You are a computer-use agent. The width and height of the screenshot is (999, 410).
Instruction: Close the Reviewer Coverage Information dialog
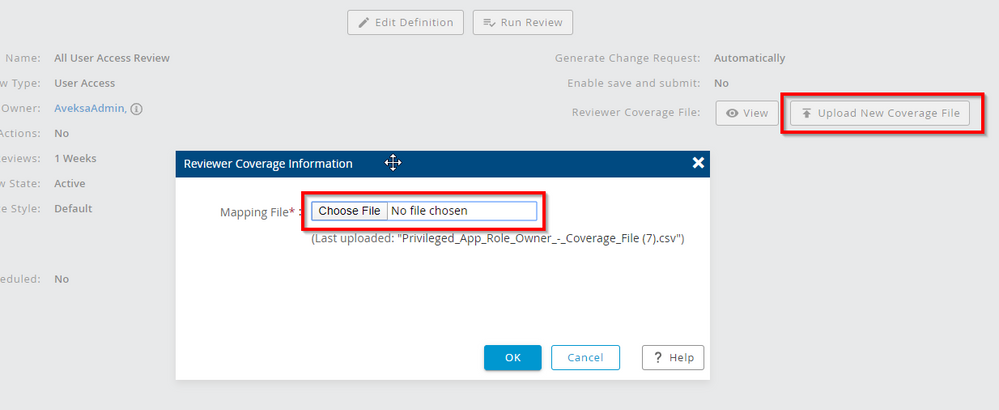point(698,163)
